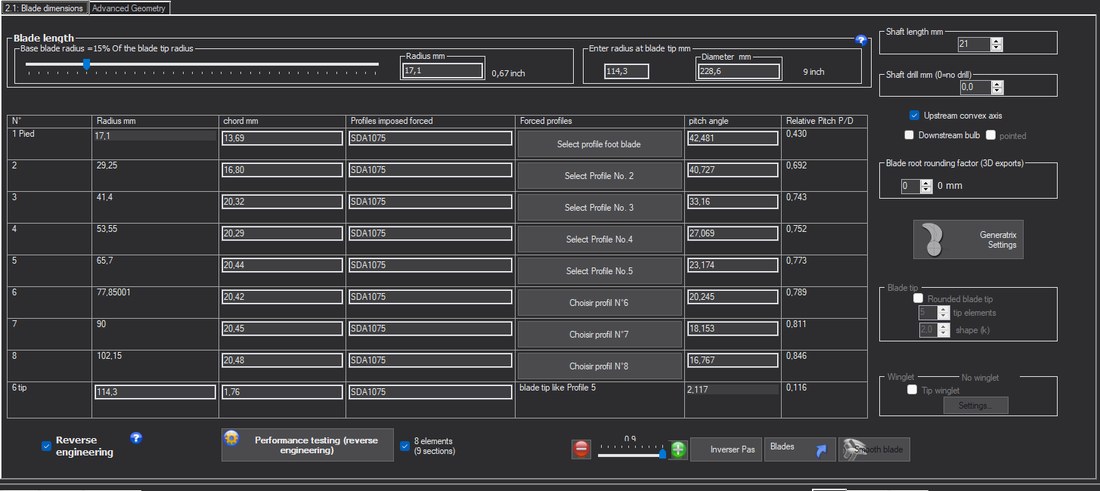Click Select Profile No. 3 button

pos(599,208)
